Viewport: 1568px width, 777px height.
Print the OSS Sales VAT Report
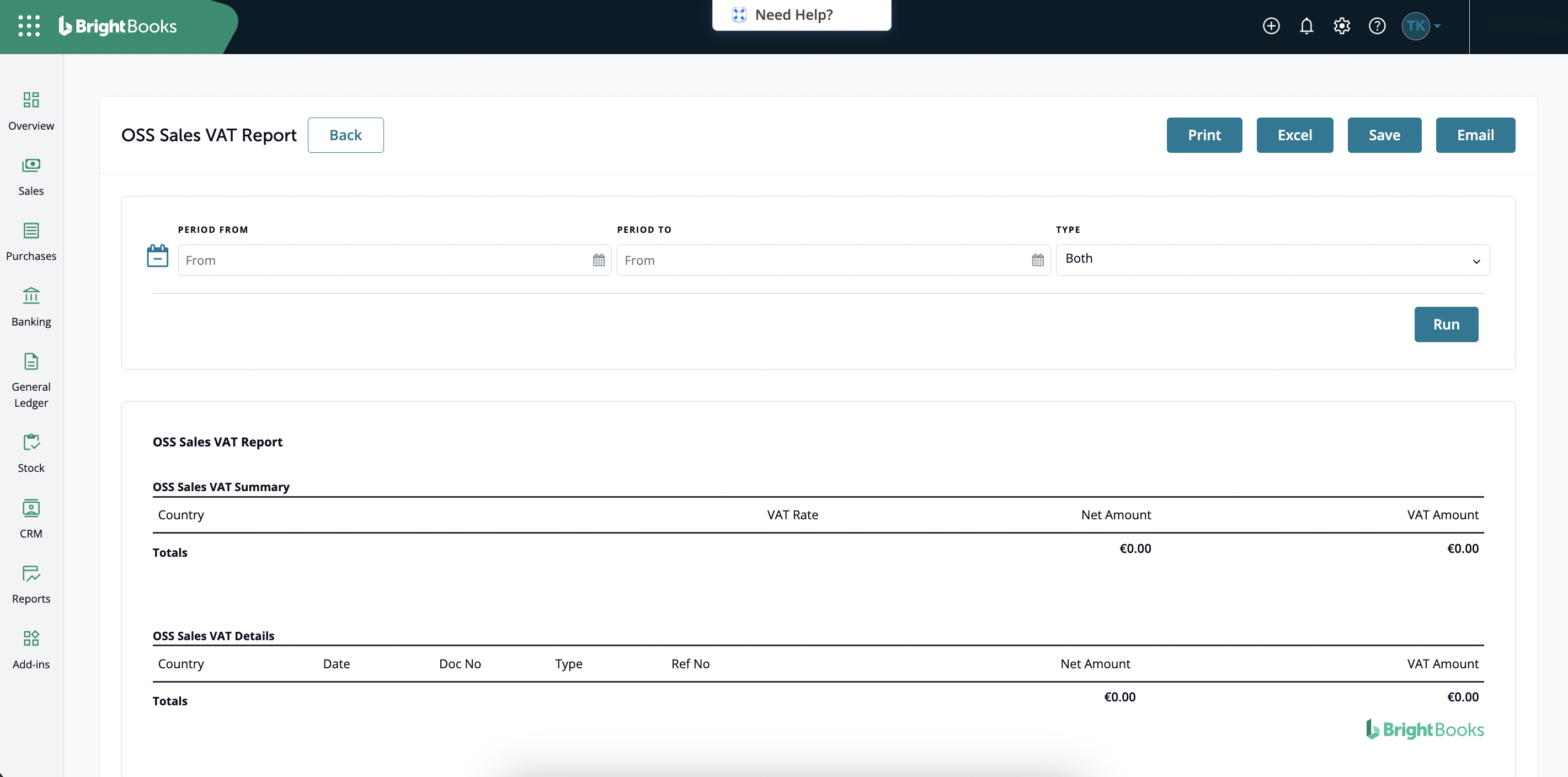pos(1204,135)
